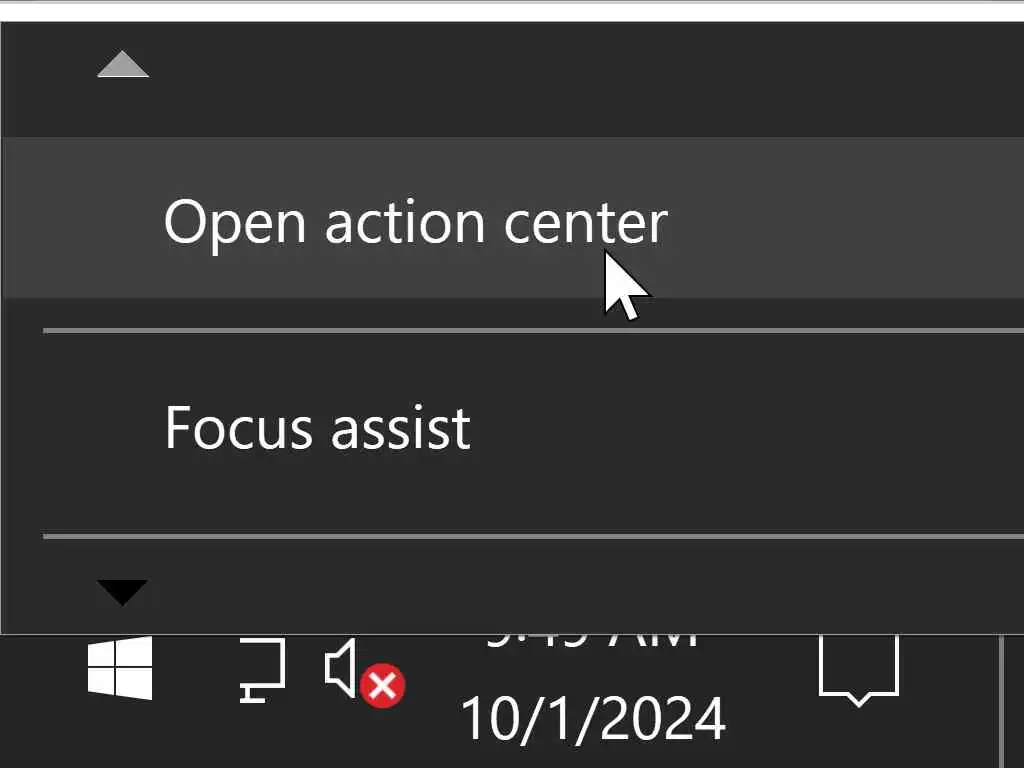Click the divider line under Open action center
Screen dimensions: 1024x768
click(x=532, y=329)
